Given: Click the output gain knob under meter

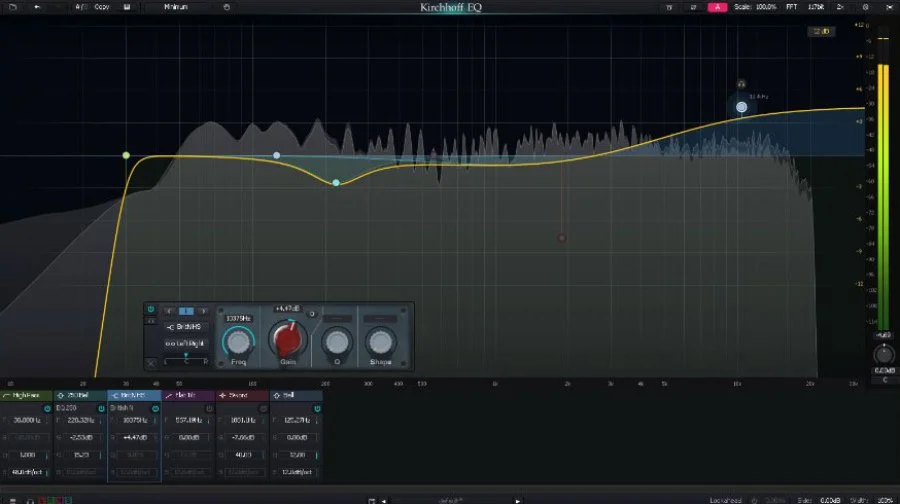Looking at the screenshot, I should point(884,354).
